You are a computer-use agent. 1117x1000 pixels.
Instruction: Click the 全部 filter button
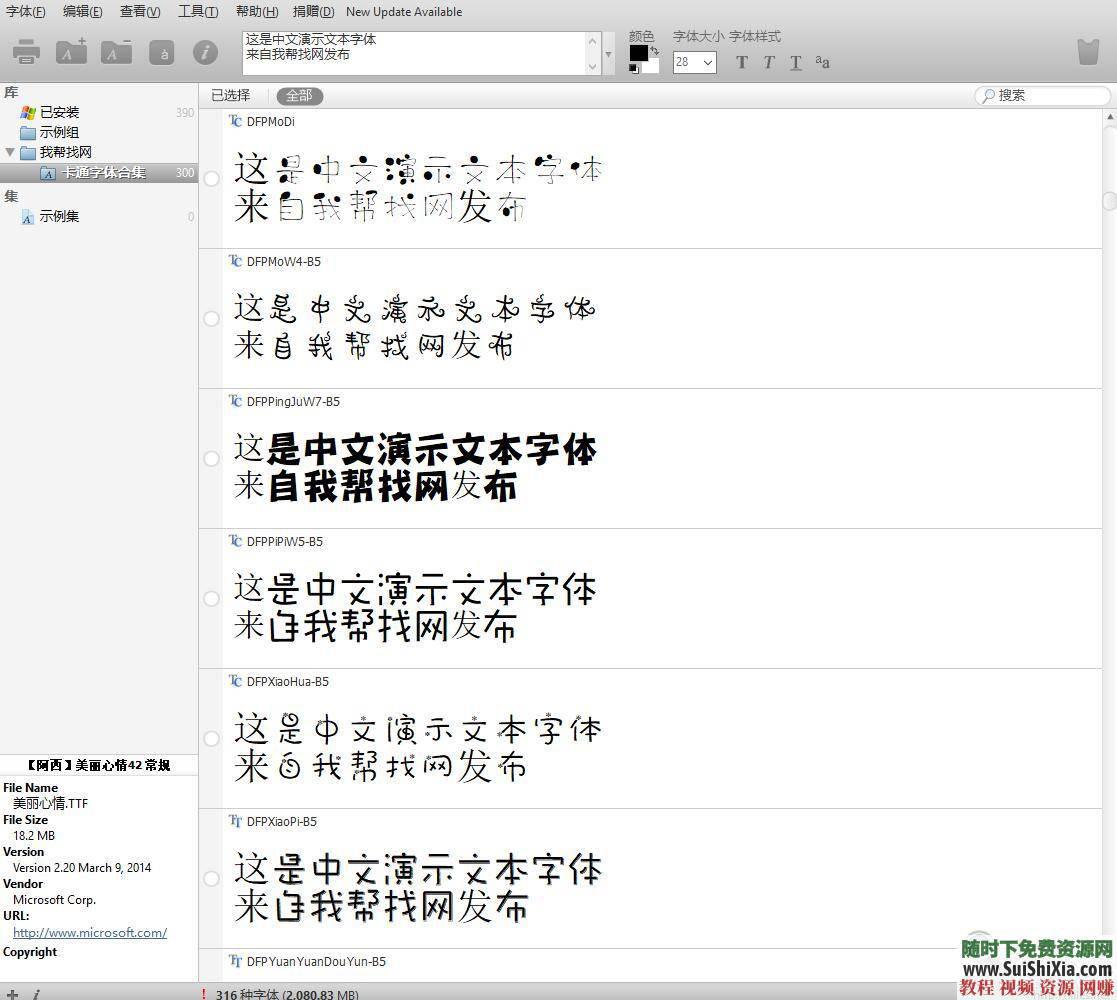pos(299,96)
